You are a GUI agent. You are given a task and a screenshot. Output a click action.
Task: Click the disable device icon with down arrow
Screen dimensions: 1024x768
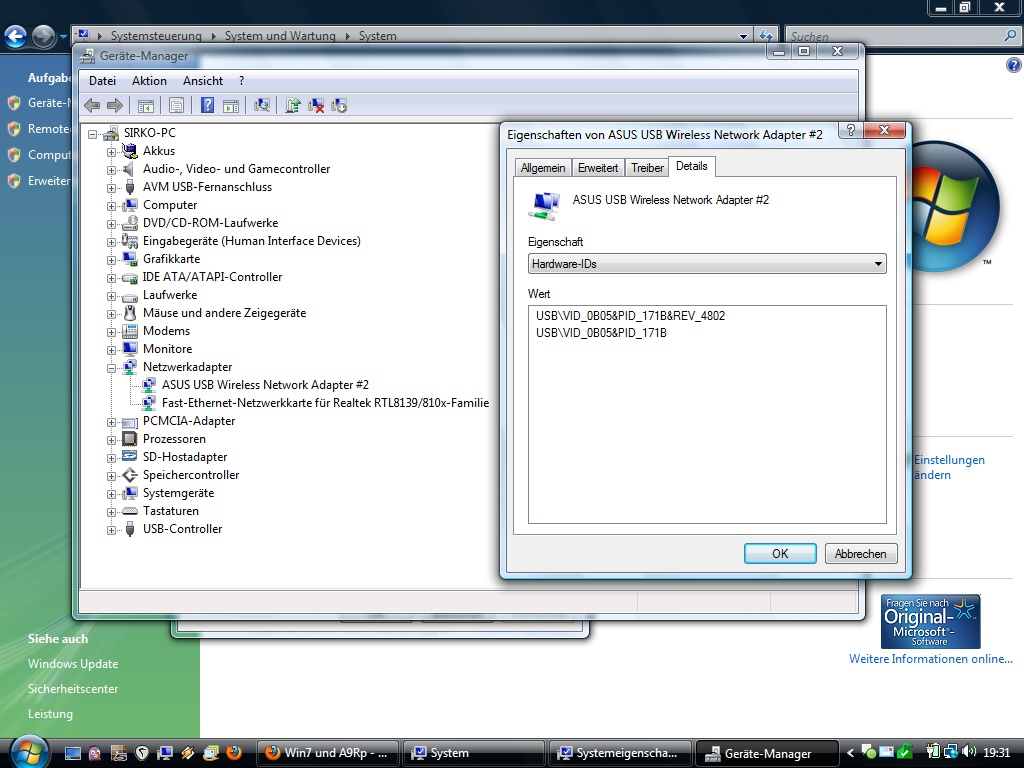click(x=339, y=105)
